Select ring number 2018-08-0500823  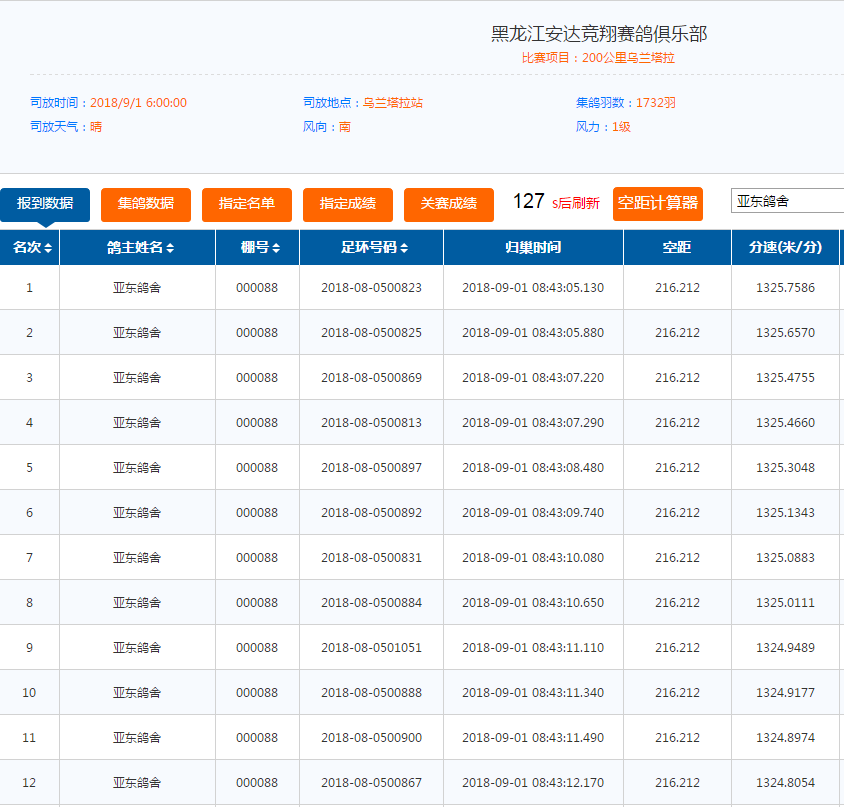371,288
